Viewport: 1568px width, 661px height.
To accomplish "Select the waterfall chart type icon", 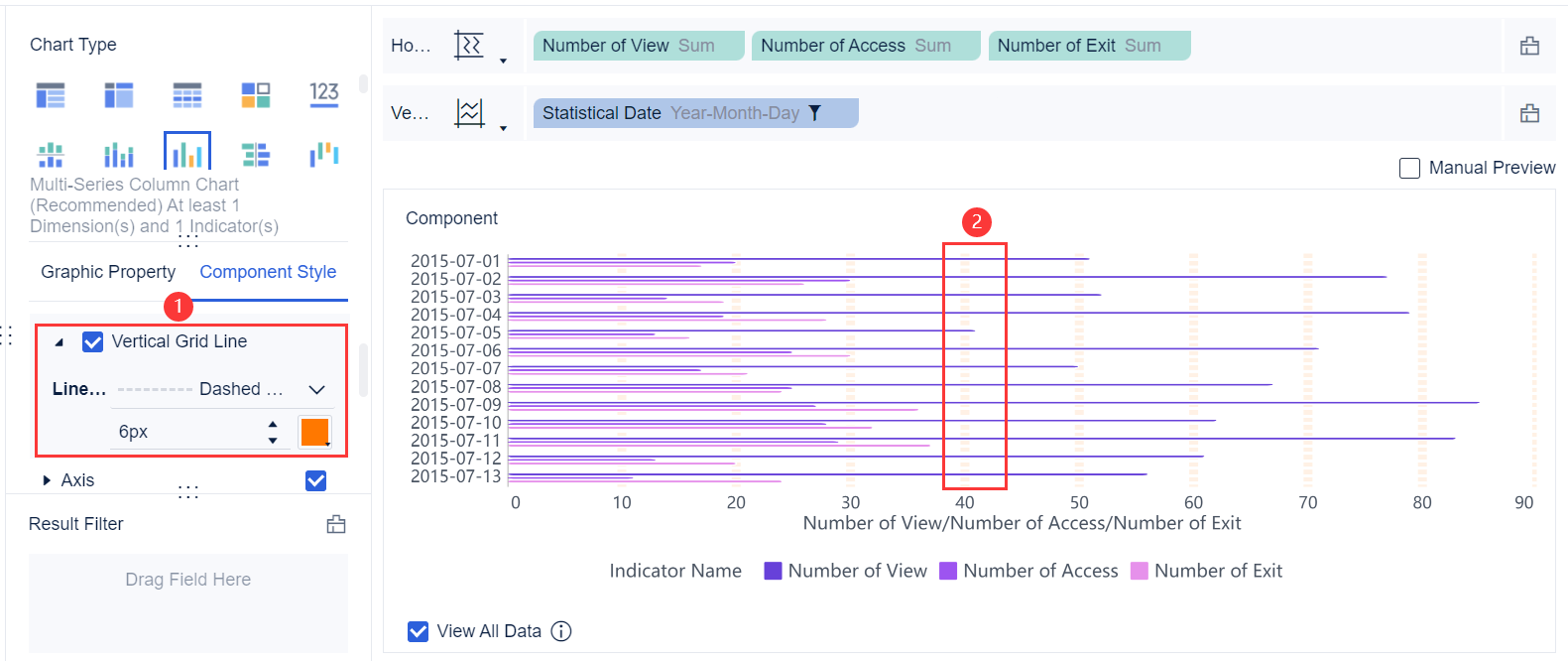I will click(324, 154).
